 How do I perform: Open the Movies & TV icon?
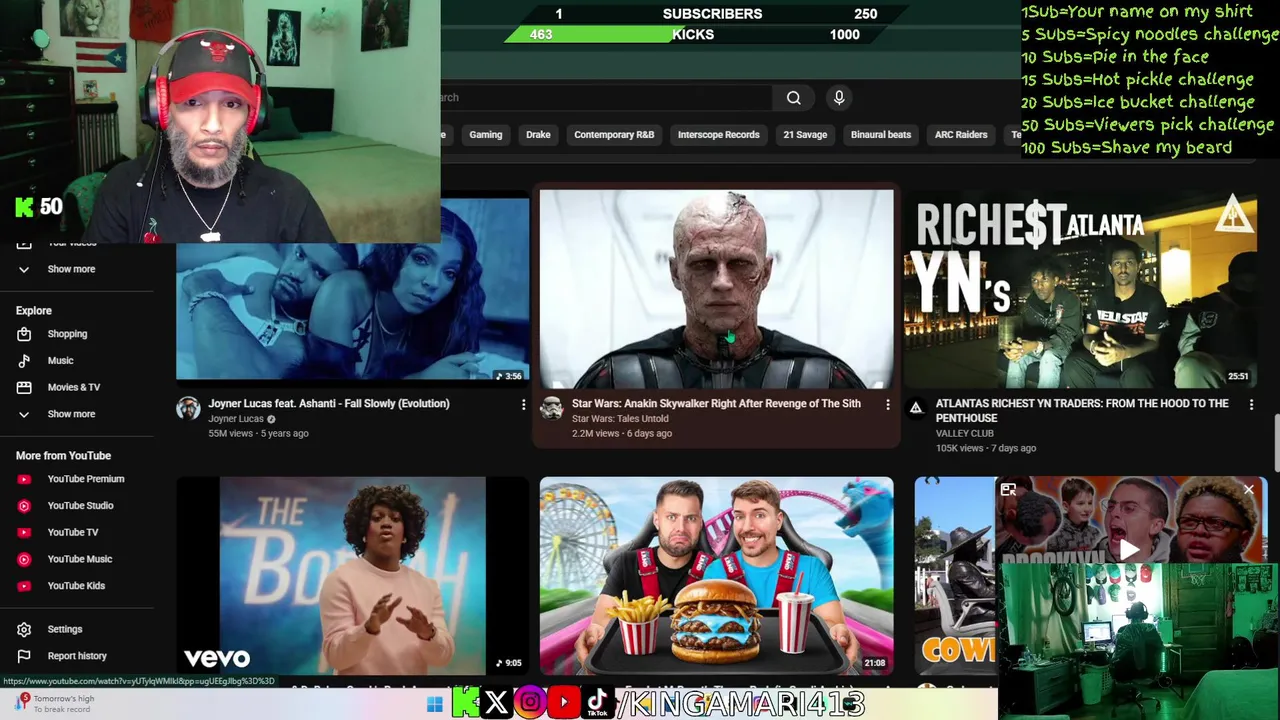click(24, 387)
